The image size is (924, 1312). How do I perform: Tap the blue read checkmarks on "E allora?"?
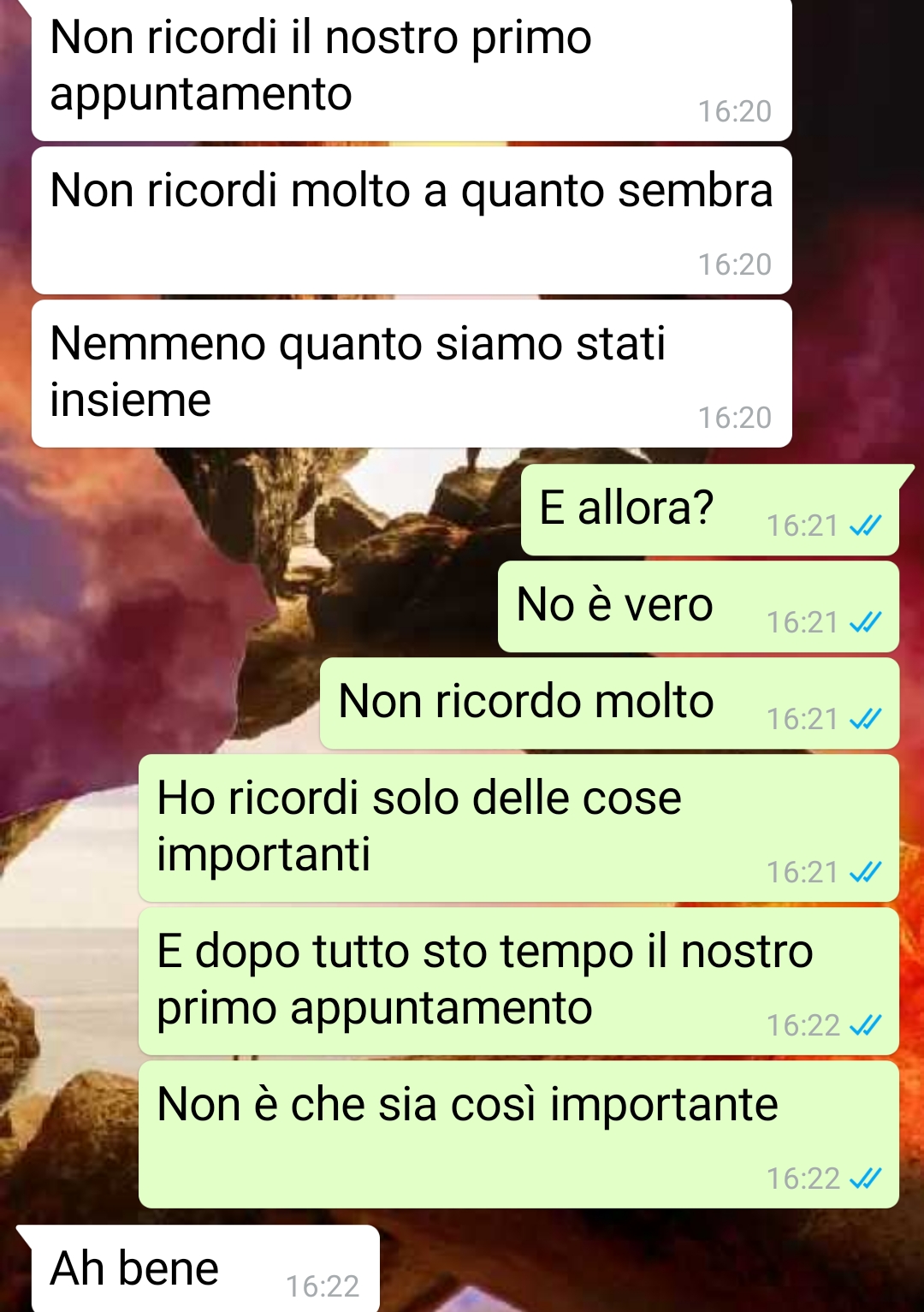865,525
